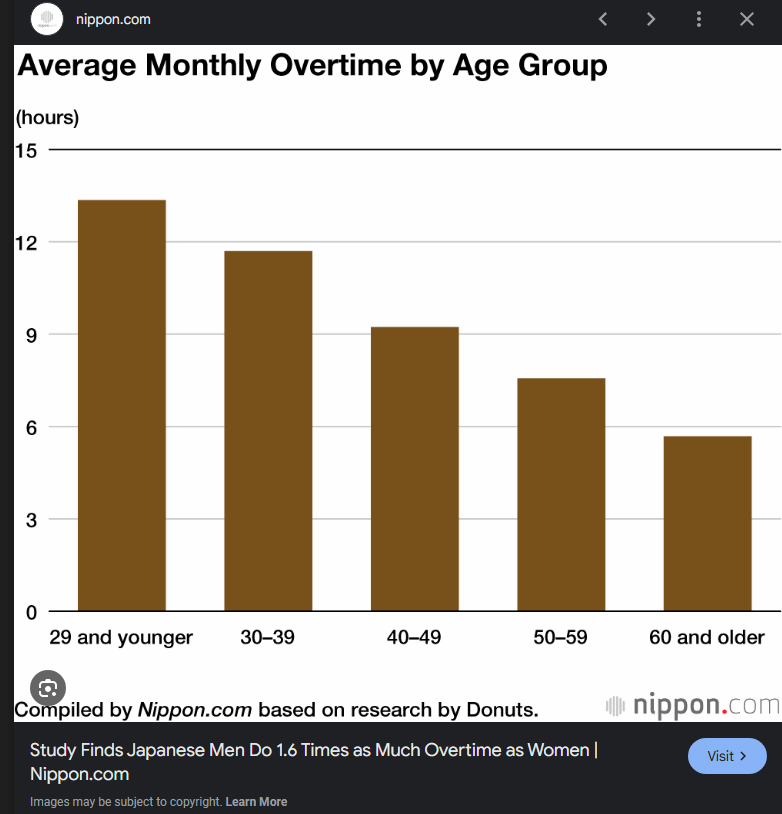782x814 pixels.
Task: Search inside image with Lens icon
Action: (48, 688)
